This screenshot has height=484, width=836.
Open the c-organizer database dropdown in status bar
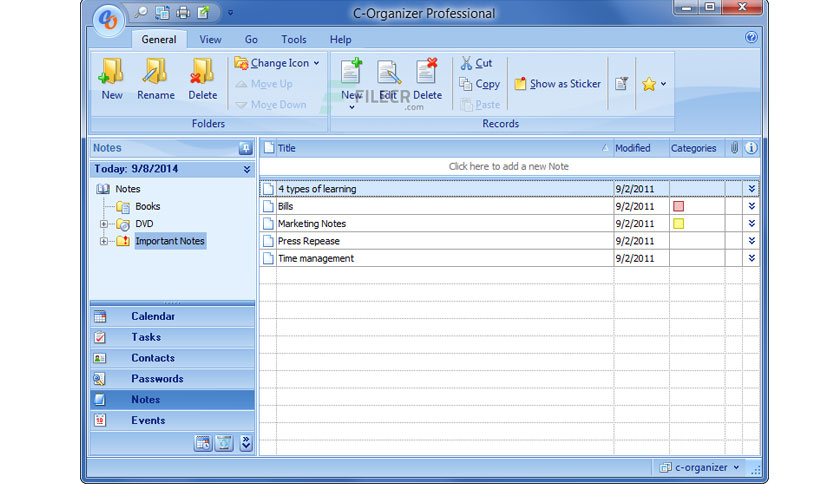(x=699, y=467)
